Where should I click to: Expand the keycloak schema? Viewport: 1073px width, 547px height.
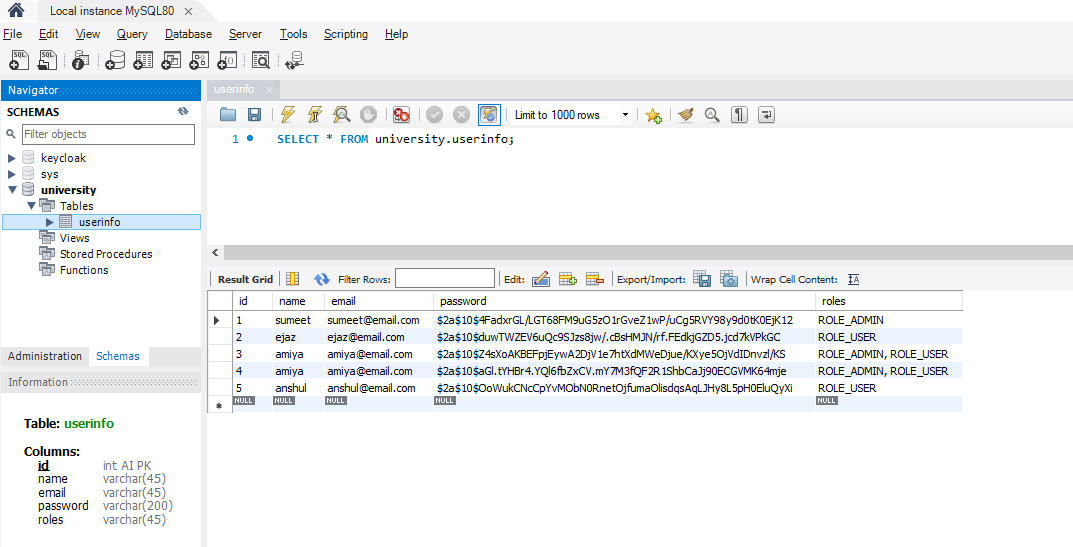click(x=12, y=158)
